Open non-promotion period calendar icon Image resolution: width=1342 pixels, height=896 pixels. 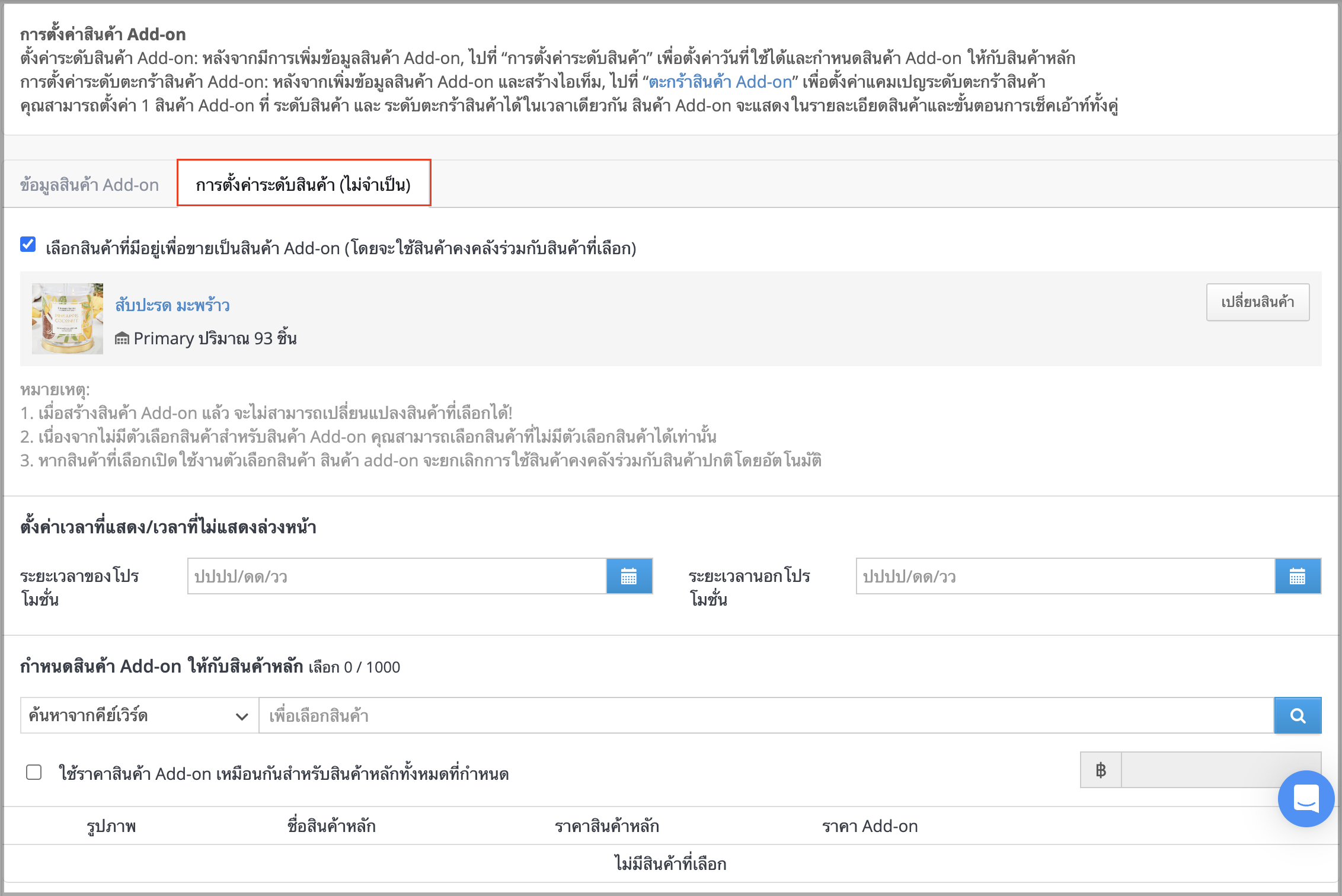tap(1298, 576)
